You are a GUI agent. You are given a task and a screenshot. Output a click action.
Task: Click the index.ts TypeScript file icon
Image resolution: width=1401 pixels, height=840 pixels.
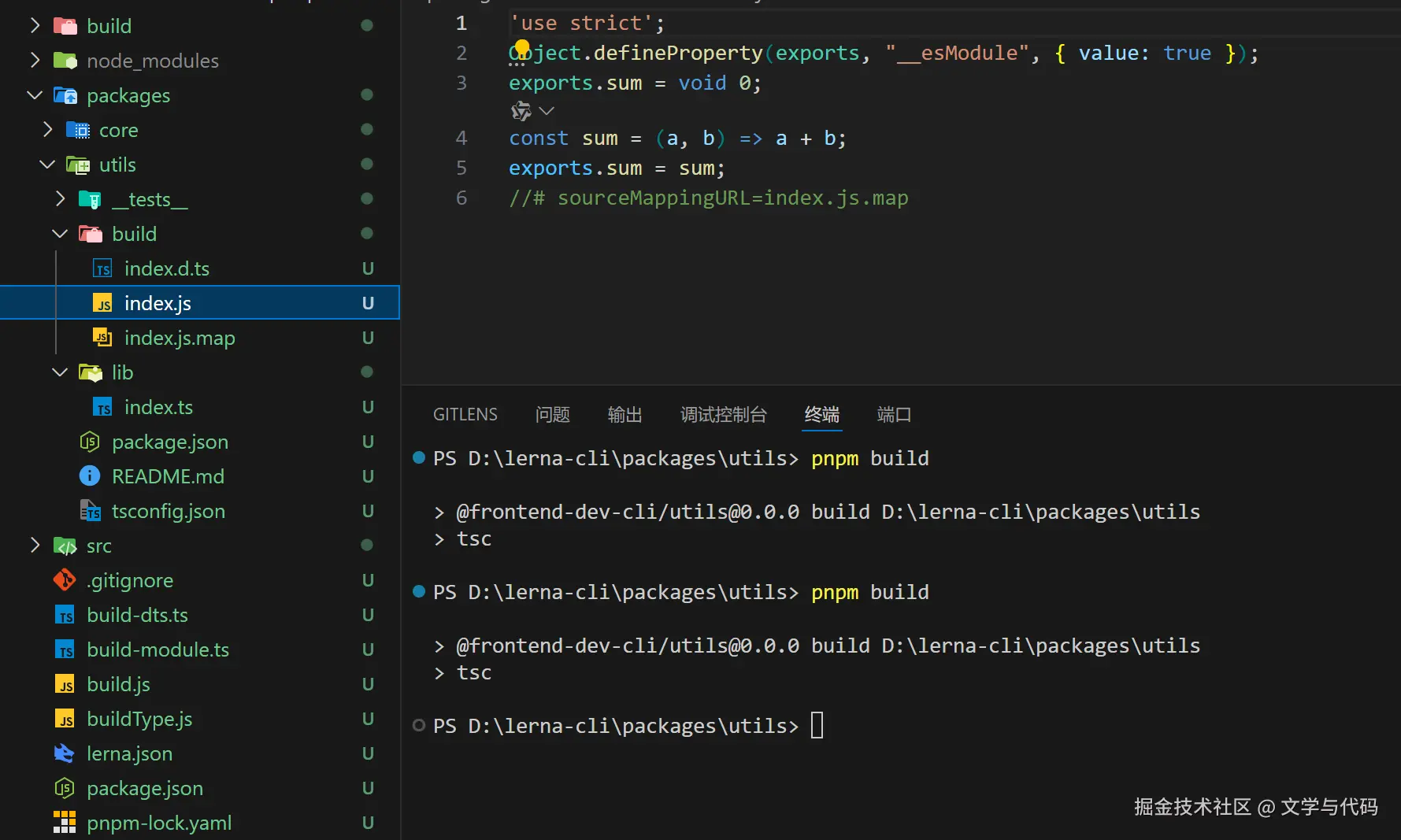(x=102, y=407)
